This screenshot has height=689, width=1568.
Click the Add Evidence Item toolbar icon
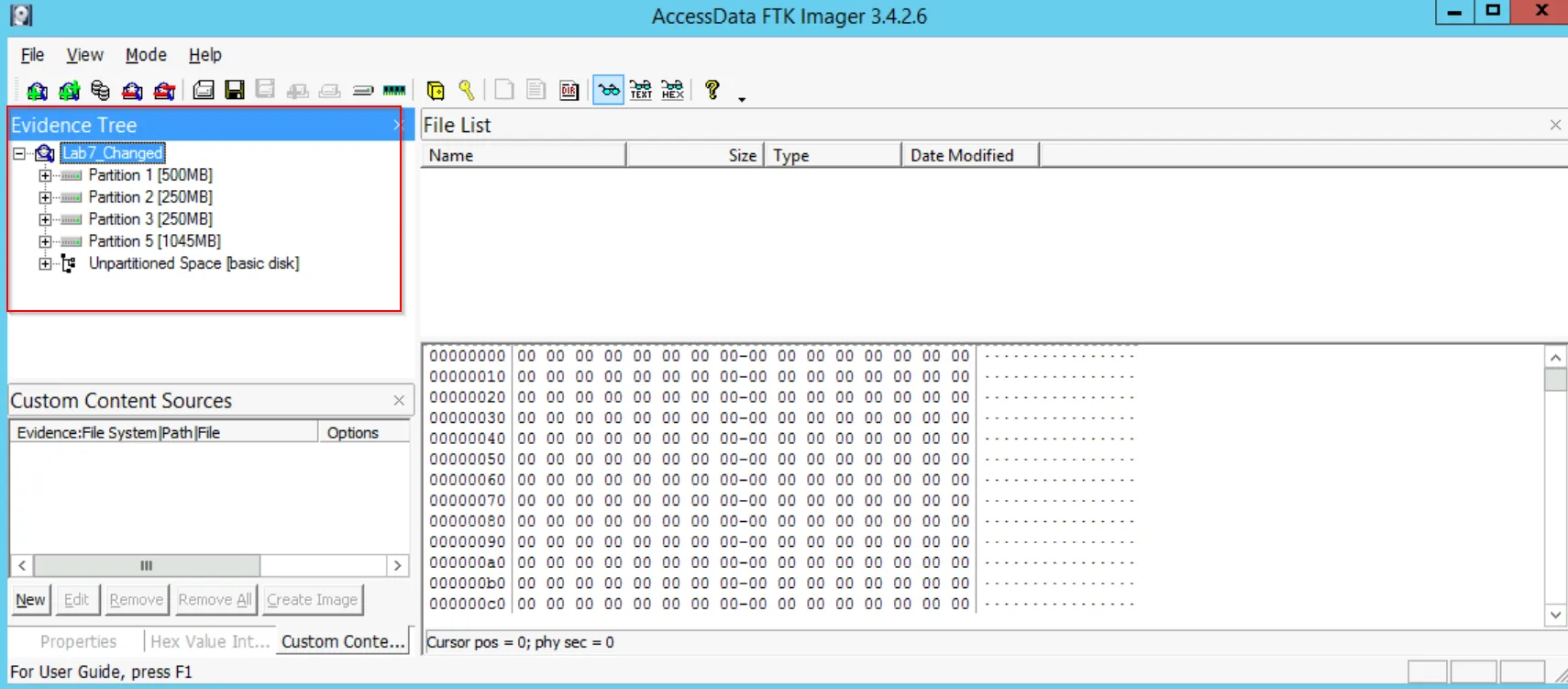coord(37,90)
